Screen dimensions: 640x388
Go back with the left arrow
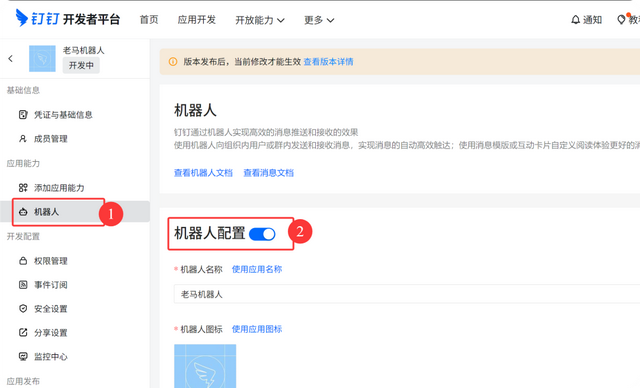[11, 58]
